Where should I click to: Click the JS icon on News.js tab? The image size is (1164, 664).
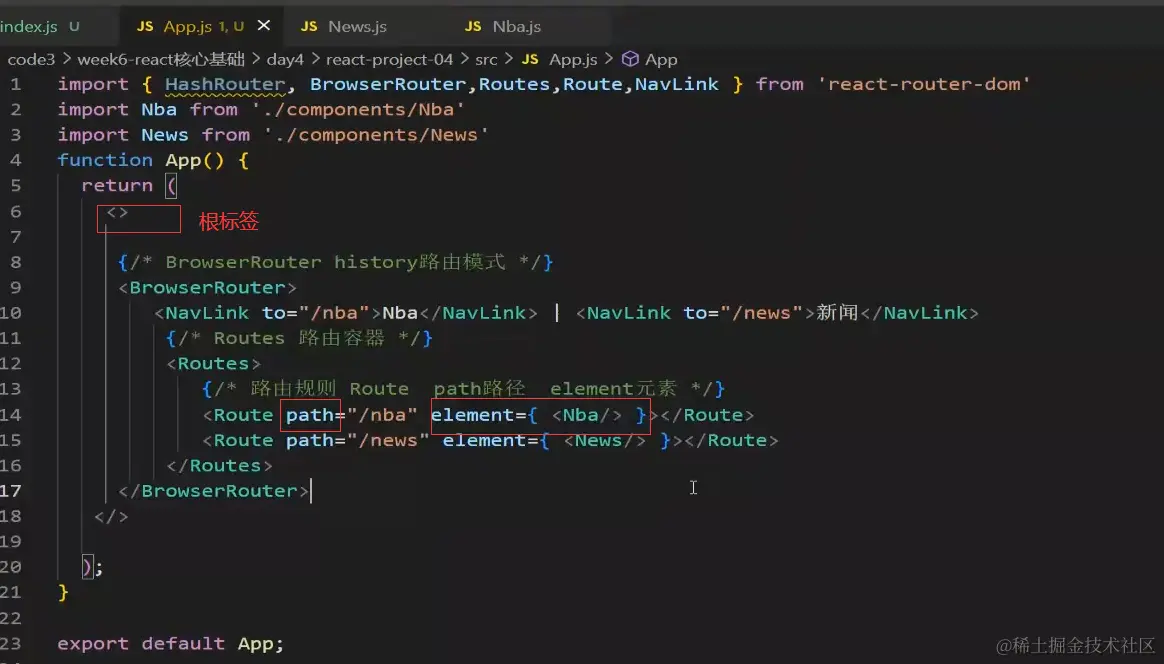[x=309, y=27]
